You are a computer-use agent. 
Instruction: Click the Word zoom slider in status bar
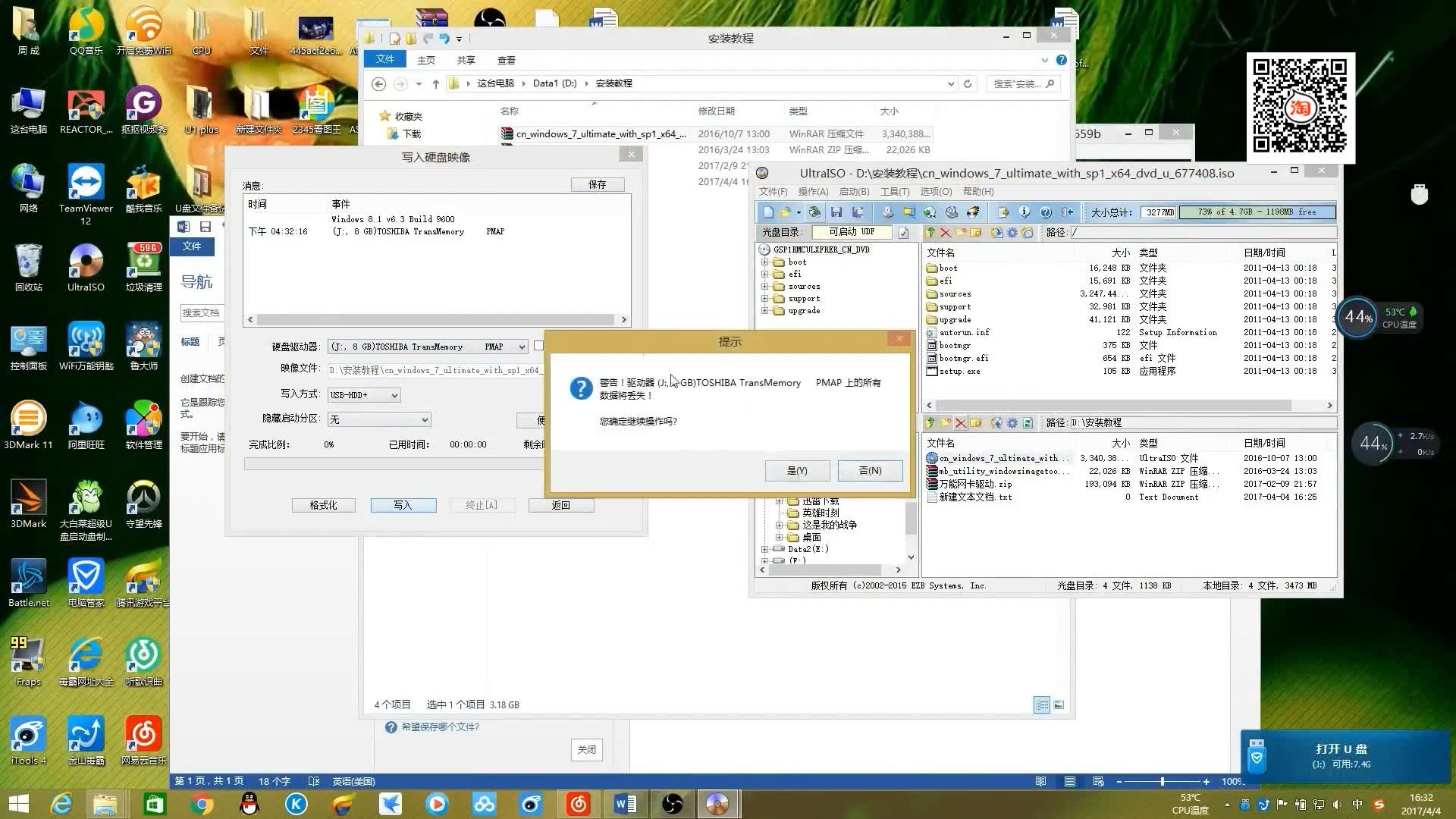click(1162, 781)
